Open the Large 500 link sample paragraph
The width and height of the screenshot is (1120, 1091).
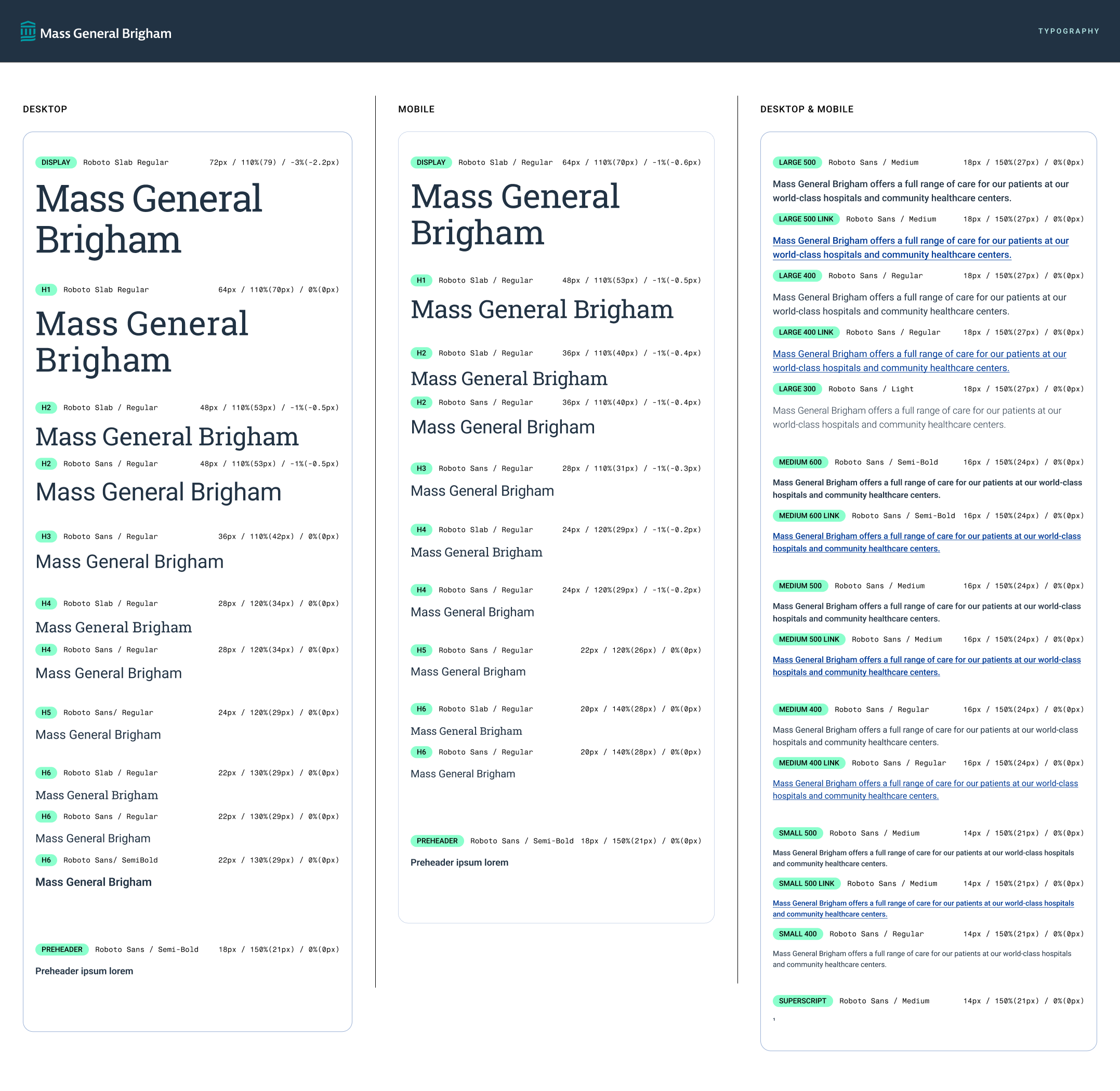(x=920, y=247)
